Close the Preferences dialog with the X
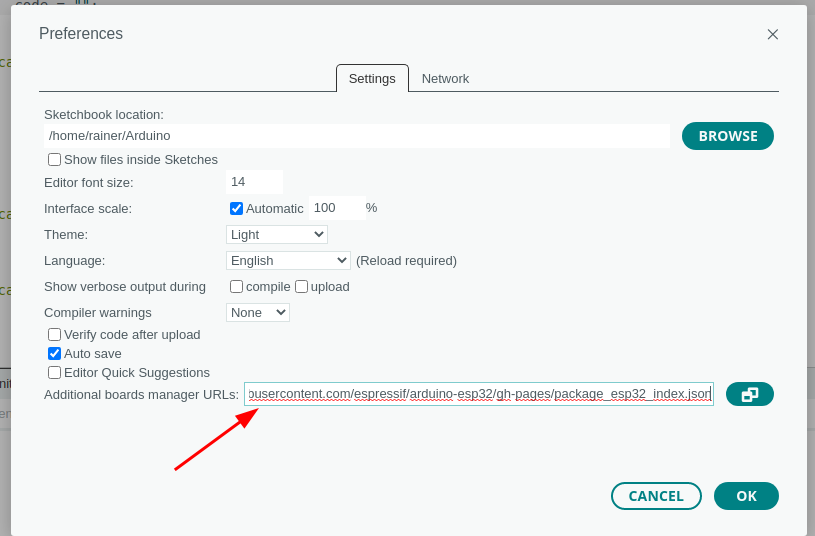The width and height of the screenshot is (815, 536). click(772, 34)
